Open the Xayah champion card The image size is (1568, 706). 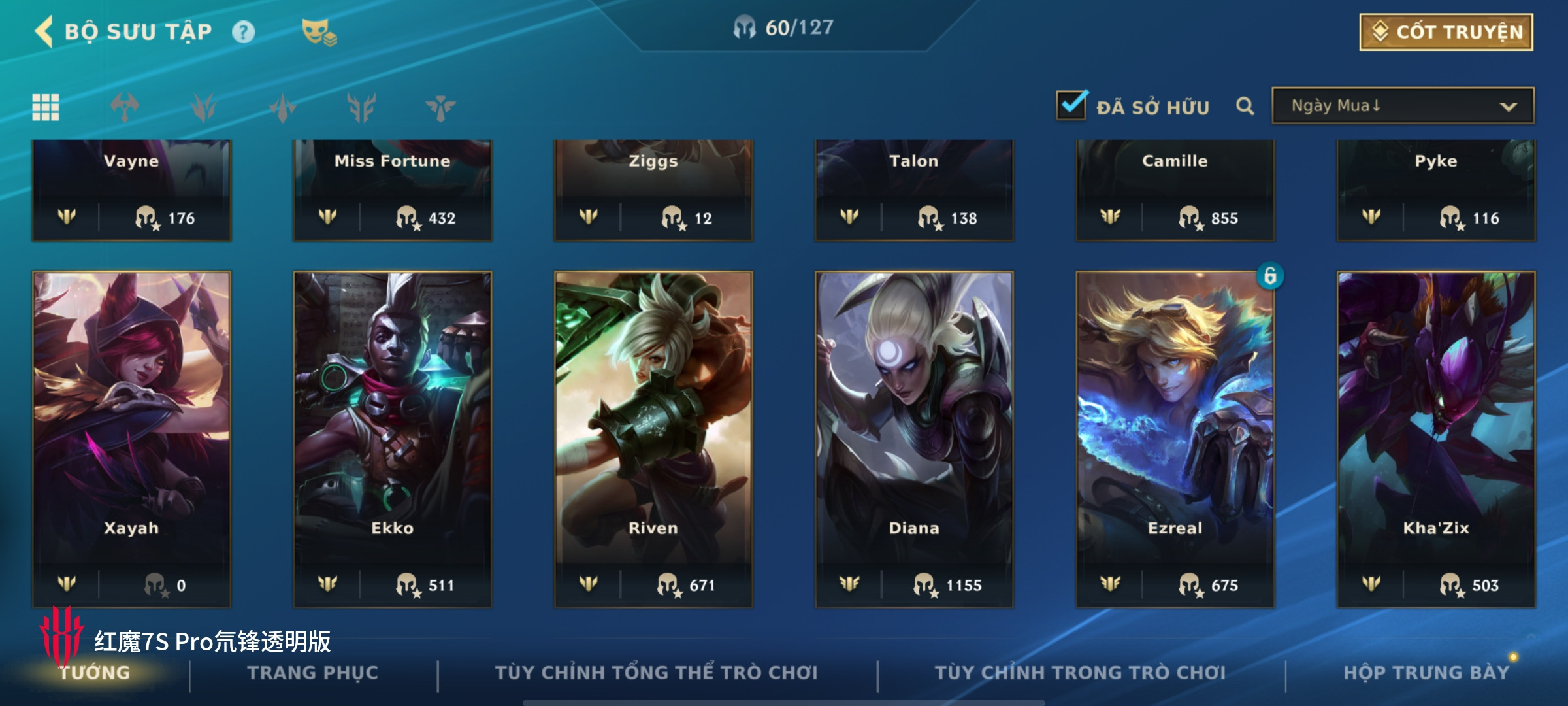point(131,439)
